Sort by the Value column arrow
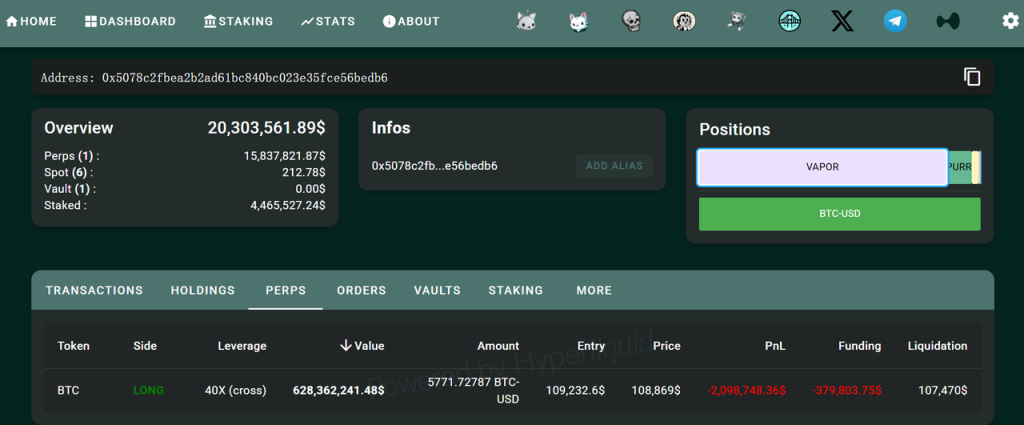The width and height of the screenshot is (1024, 425). coord(346,346)
